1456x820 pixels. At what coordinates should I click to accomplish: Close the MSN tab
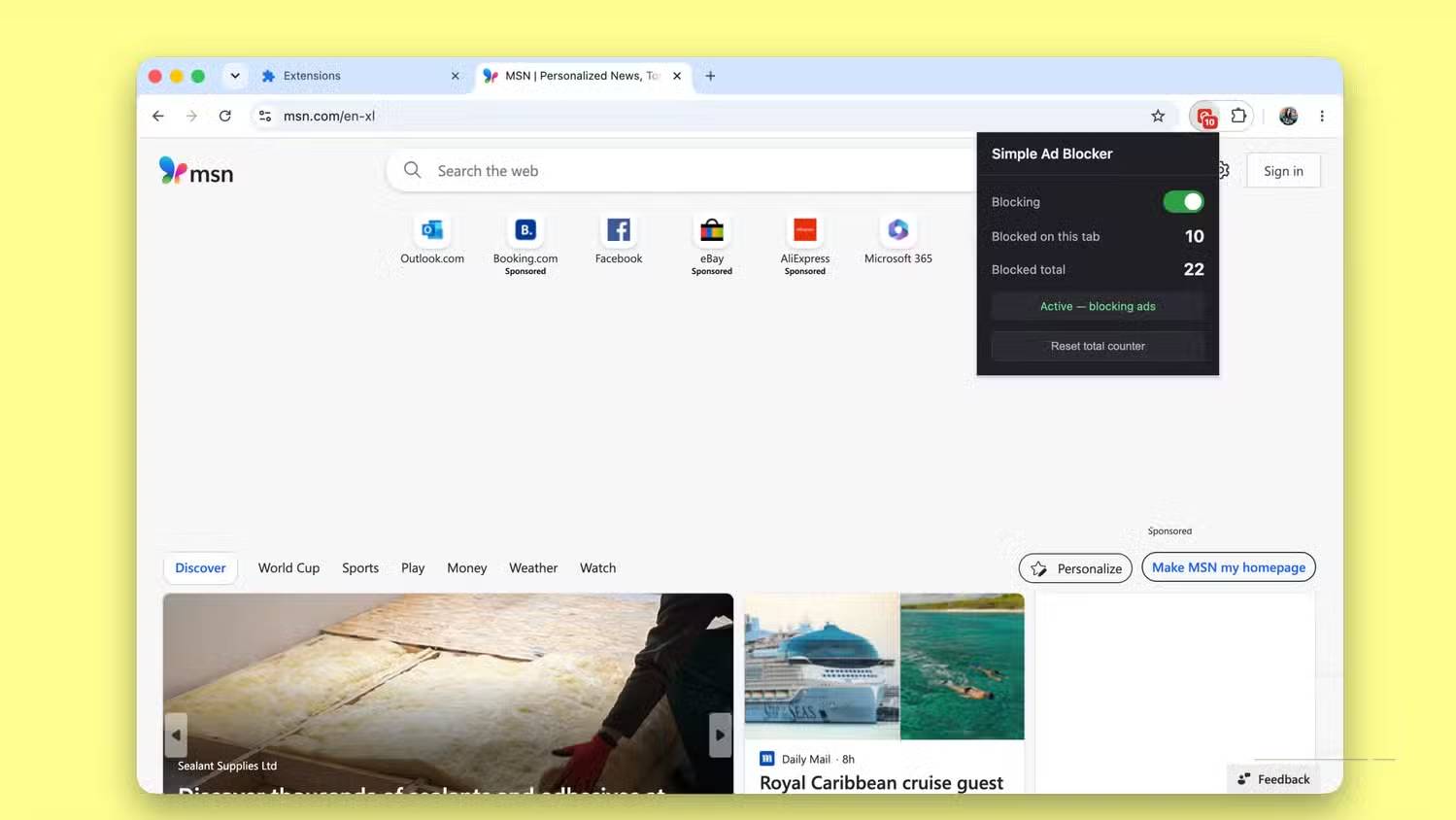coord(677,76)
